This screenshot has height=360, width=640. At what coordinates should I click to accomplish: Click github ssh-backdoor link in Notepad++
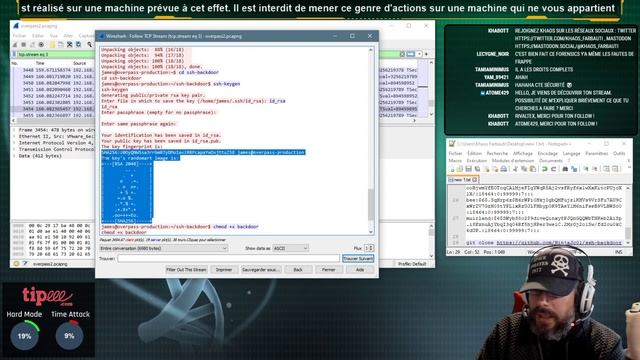(559, 242)
